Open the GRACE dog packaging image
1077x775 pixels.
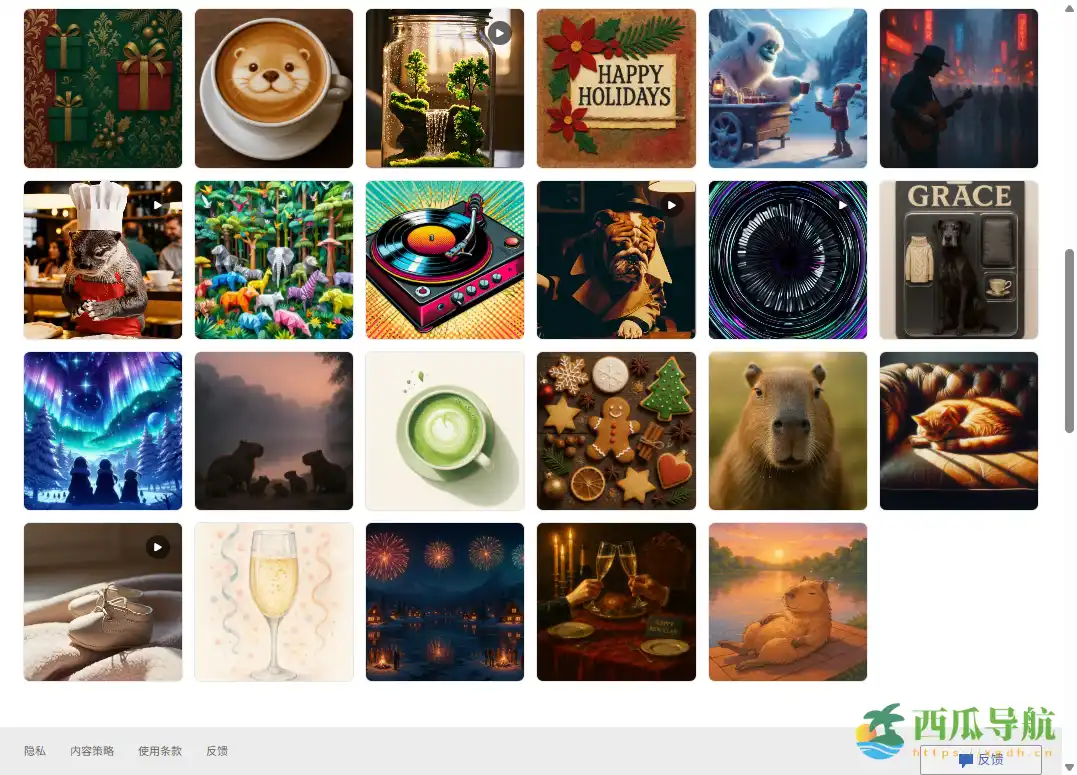[x=959, y=260]
